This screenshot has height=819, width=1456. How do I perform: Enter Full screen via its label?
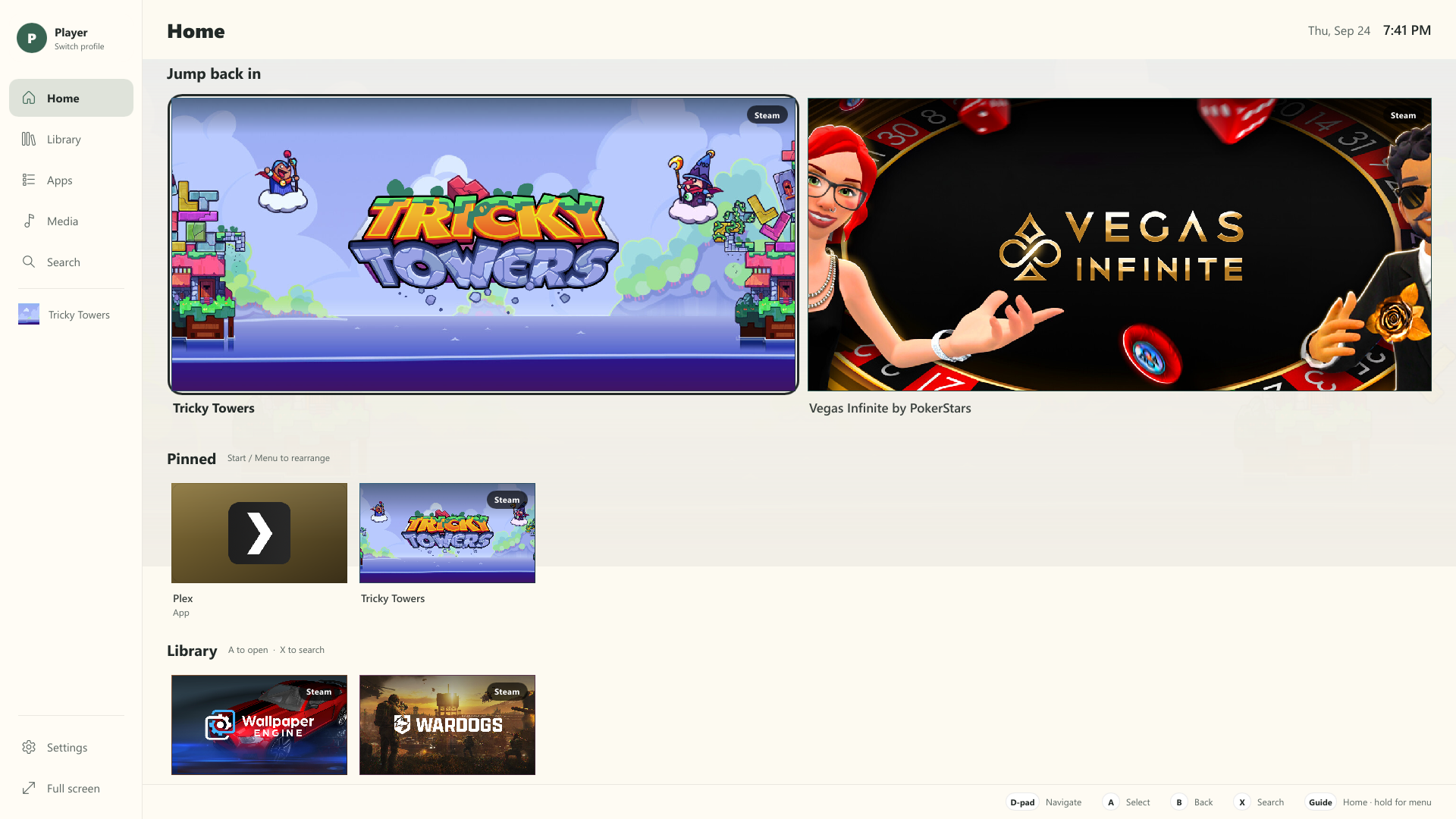74,789
